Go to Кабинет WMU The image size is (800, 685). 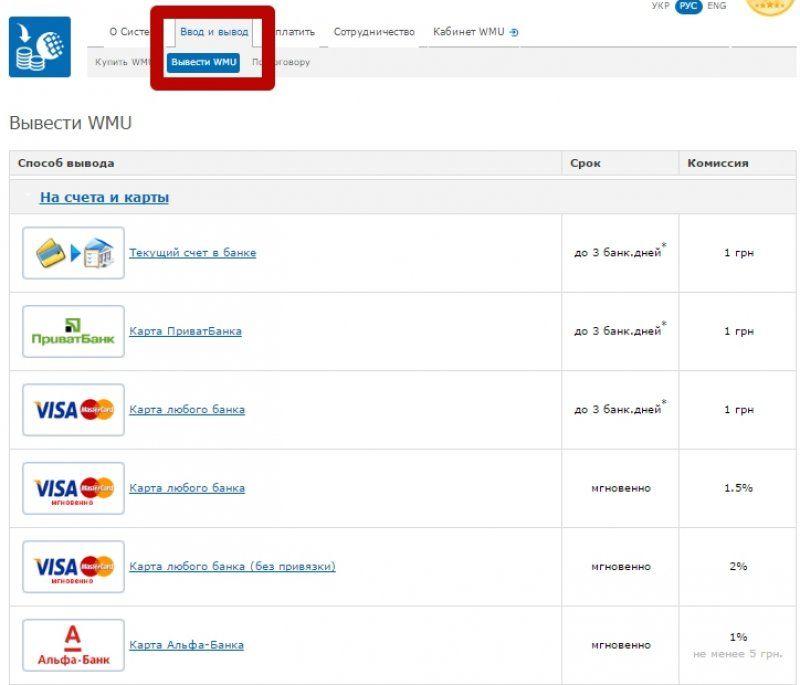(x=475, y=32)
